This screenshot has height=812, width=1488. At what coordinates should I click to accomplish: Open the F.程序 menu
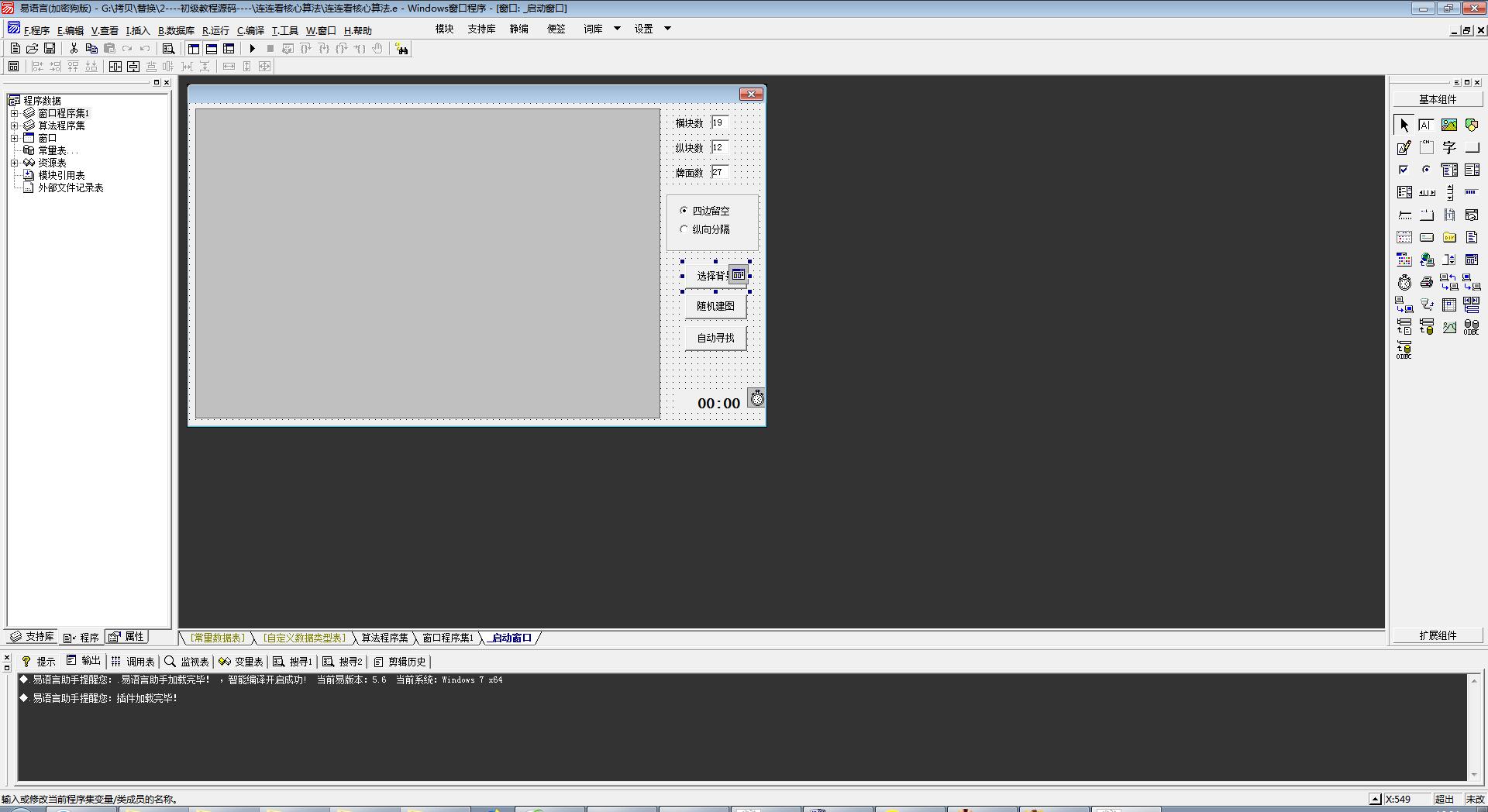pos(36,30)
